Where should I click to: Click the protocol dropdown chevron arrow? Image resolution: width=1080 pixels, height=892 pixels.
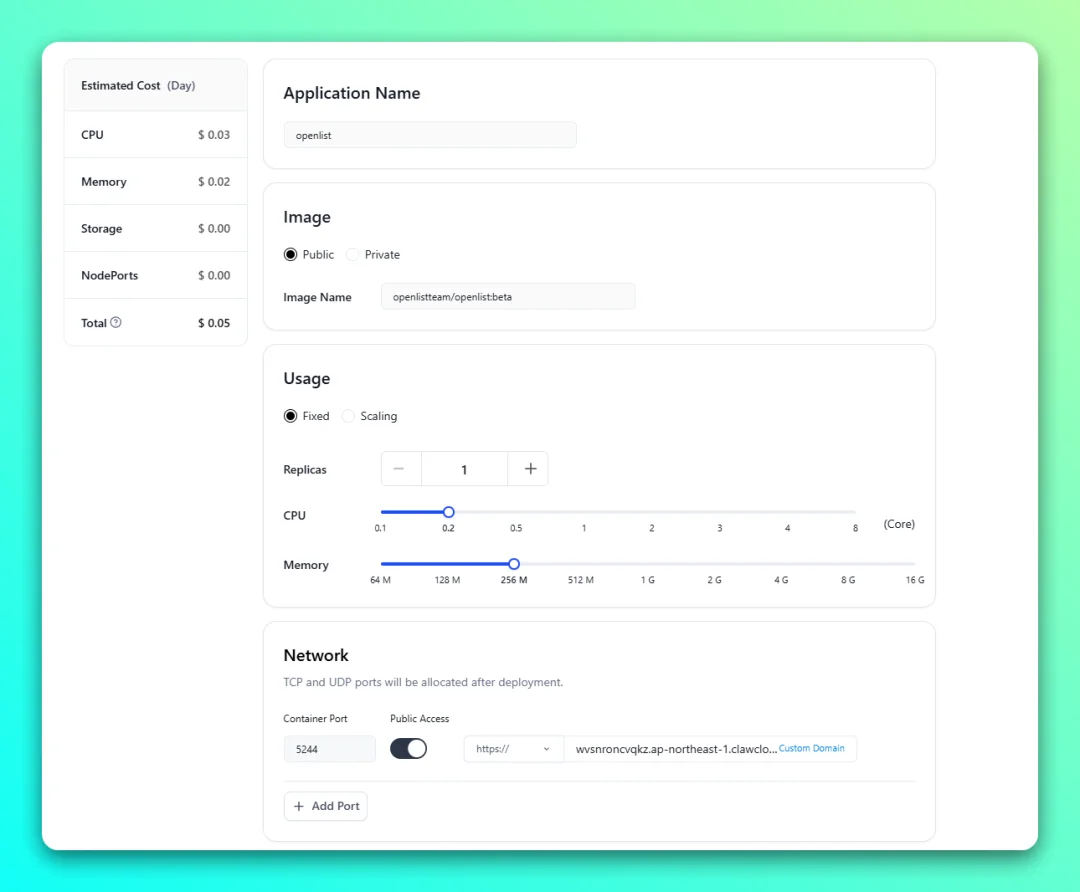point(546,749)
